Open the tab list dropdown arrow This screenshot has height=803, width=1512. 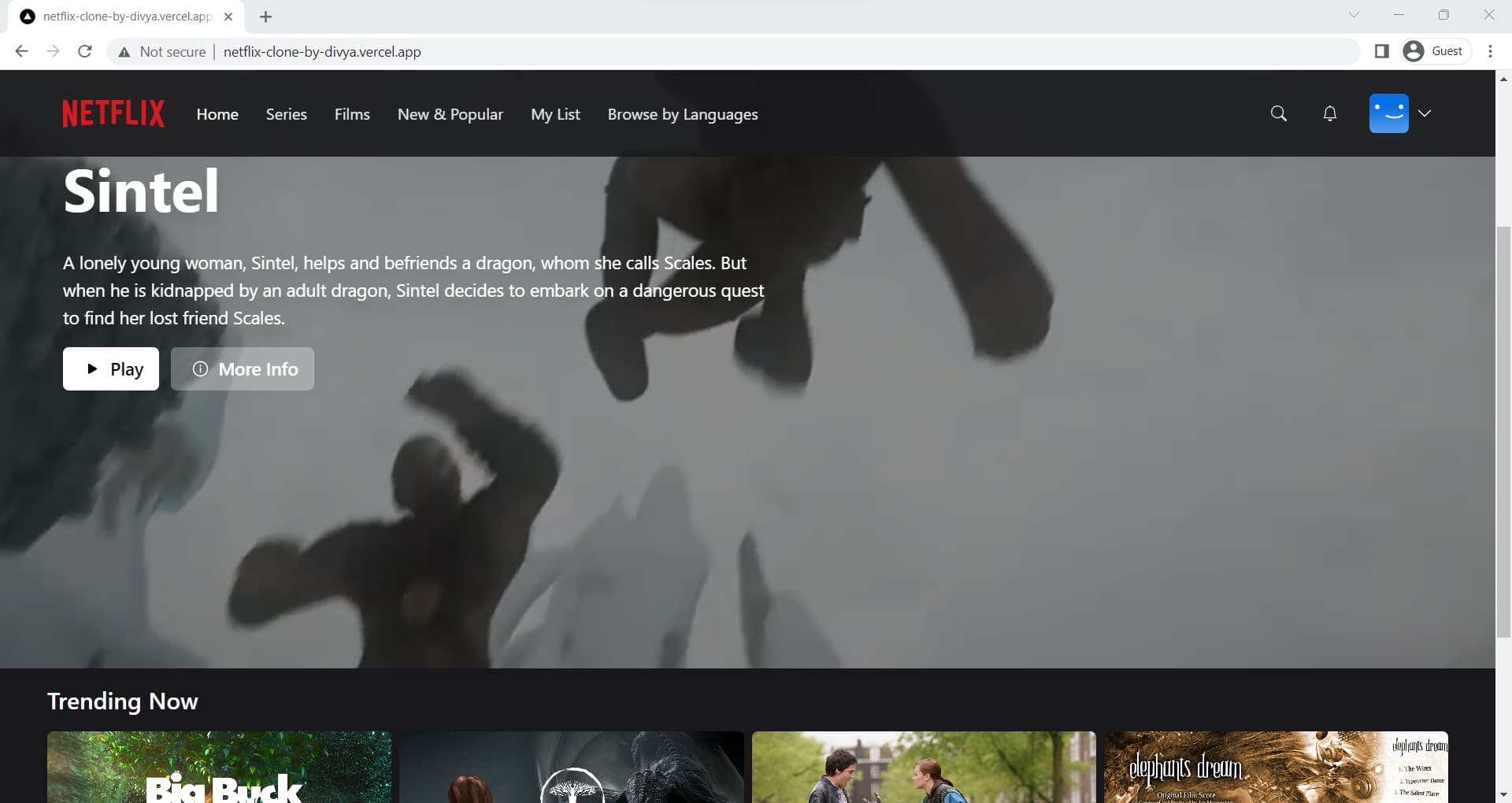pos(1354,14)
